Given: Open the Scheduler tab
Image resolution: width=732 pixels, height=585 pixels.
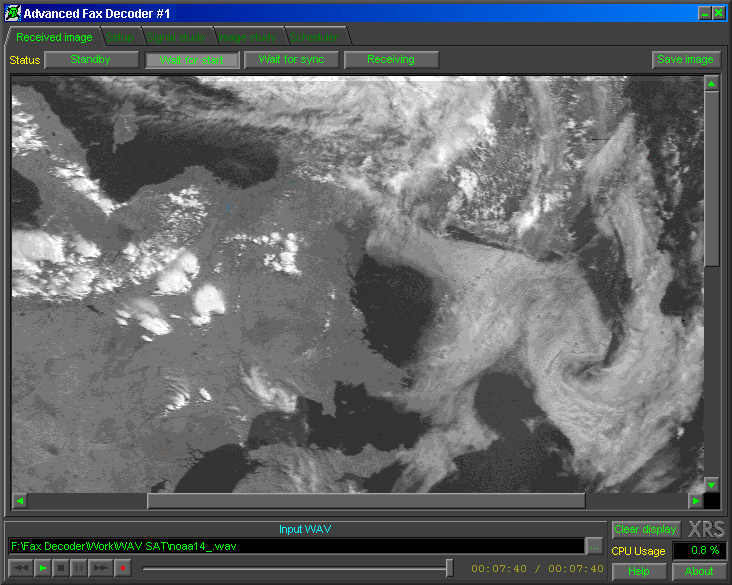Looking at the screenshot, I should [315, 38].
